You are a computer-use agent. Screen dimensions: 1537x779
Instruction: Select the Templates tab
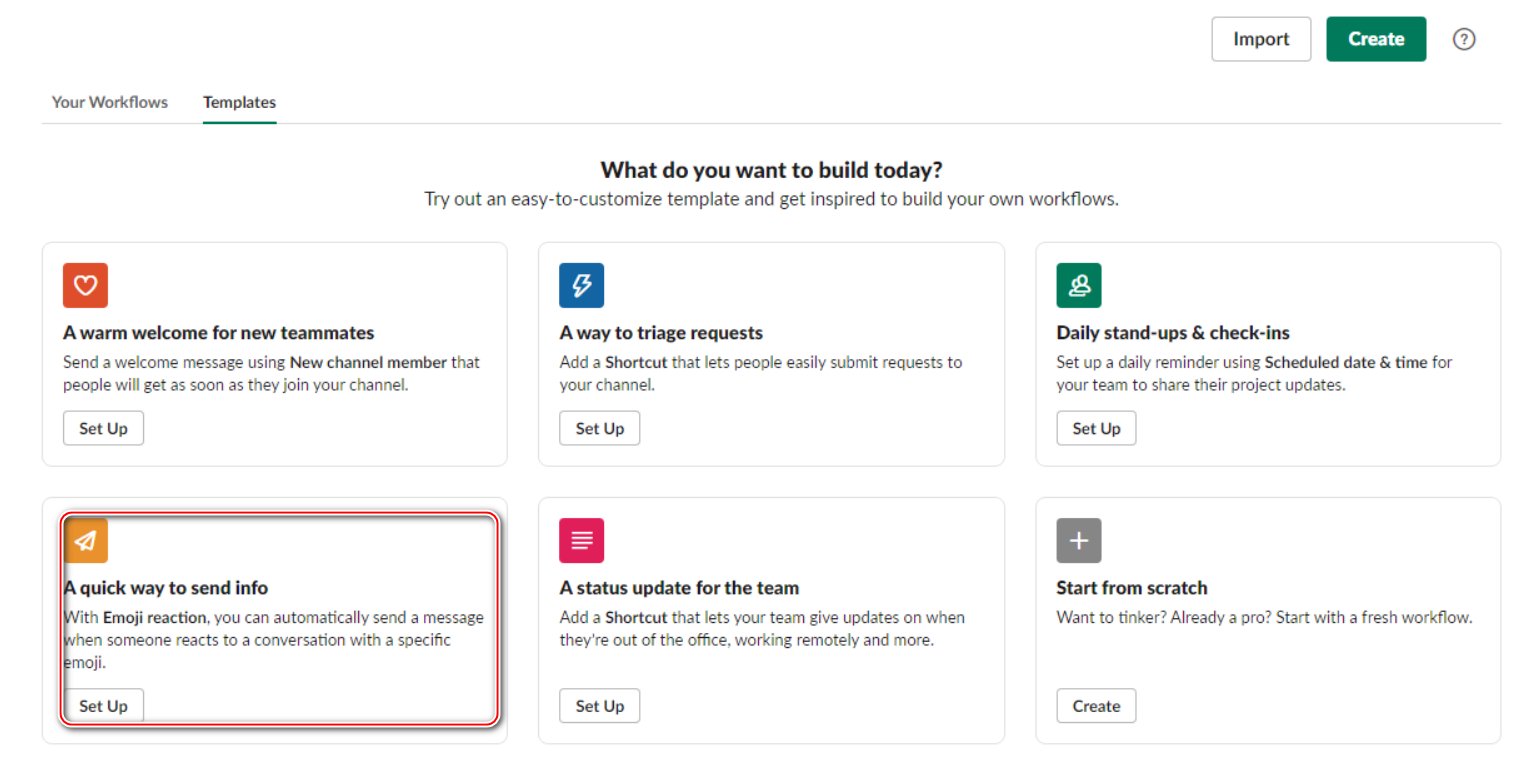click(x=240, y=102)
